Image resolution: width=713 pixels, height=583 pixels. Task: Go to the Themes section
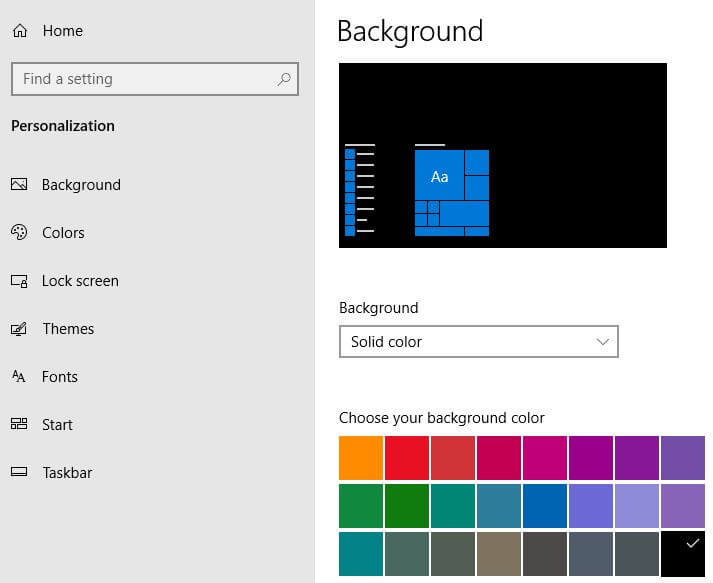[68, 329]
